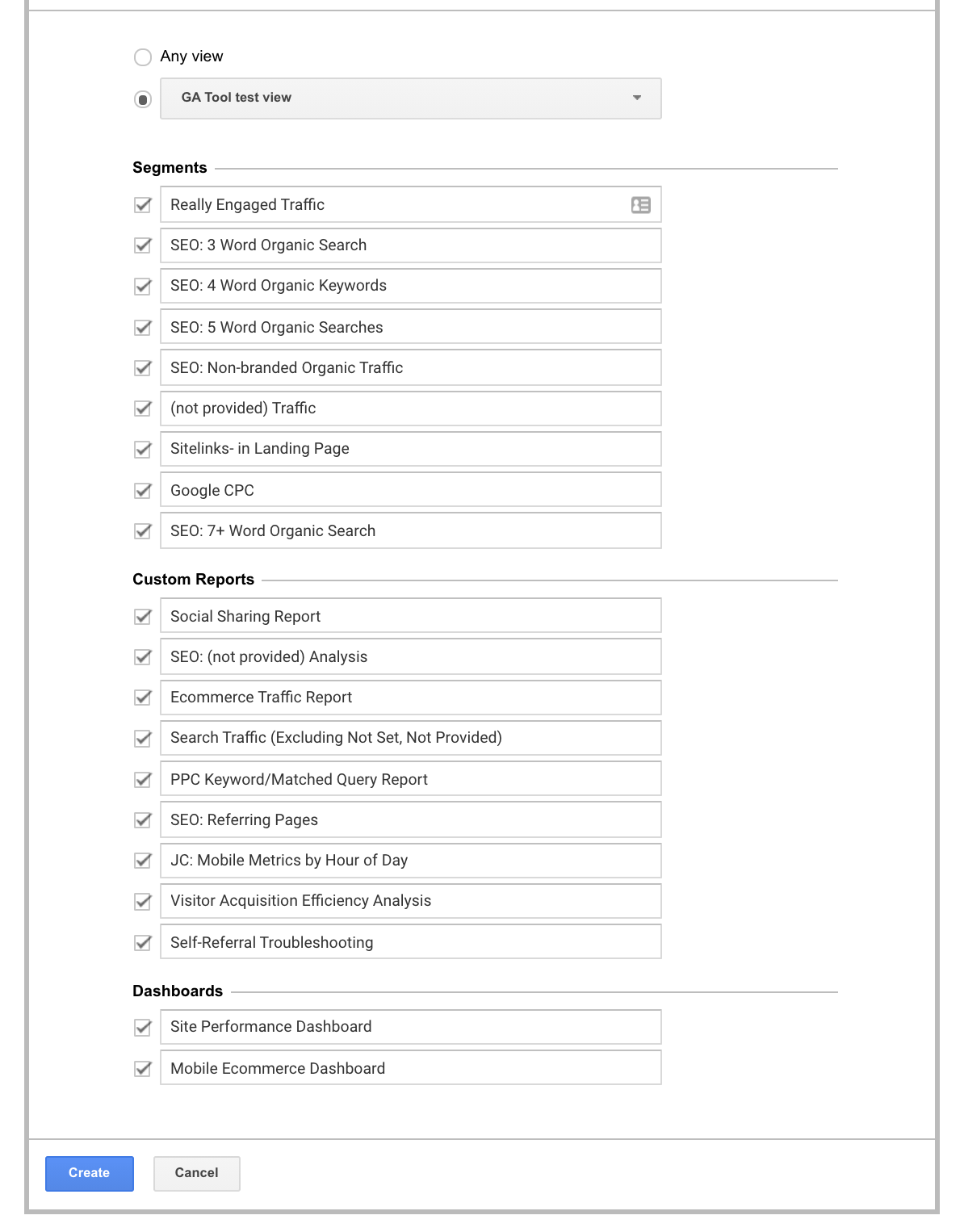Click the Create button
This screenshot has width=964, height=1232.
point(89,1173)
